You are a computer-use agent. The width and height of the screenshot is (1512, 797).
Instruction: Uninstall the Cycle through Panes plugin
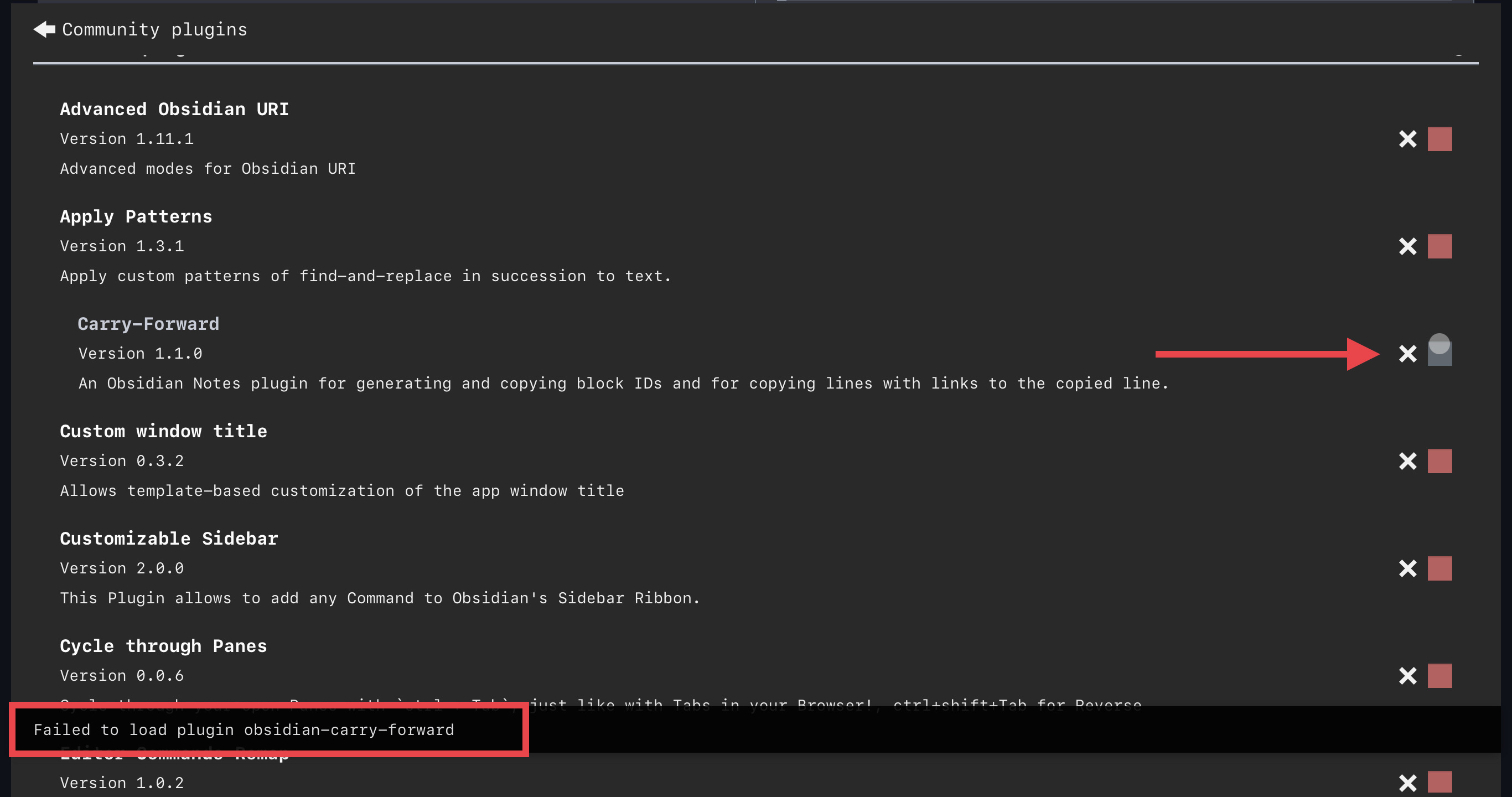1407,676
